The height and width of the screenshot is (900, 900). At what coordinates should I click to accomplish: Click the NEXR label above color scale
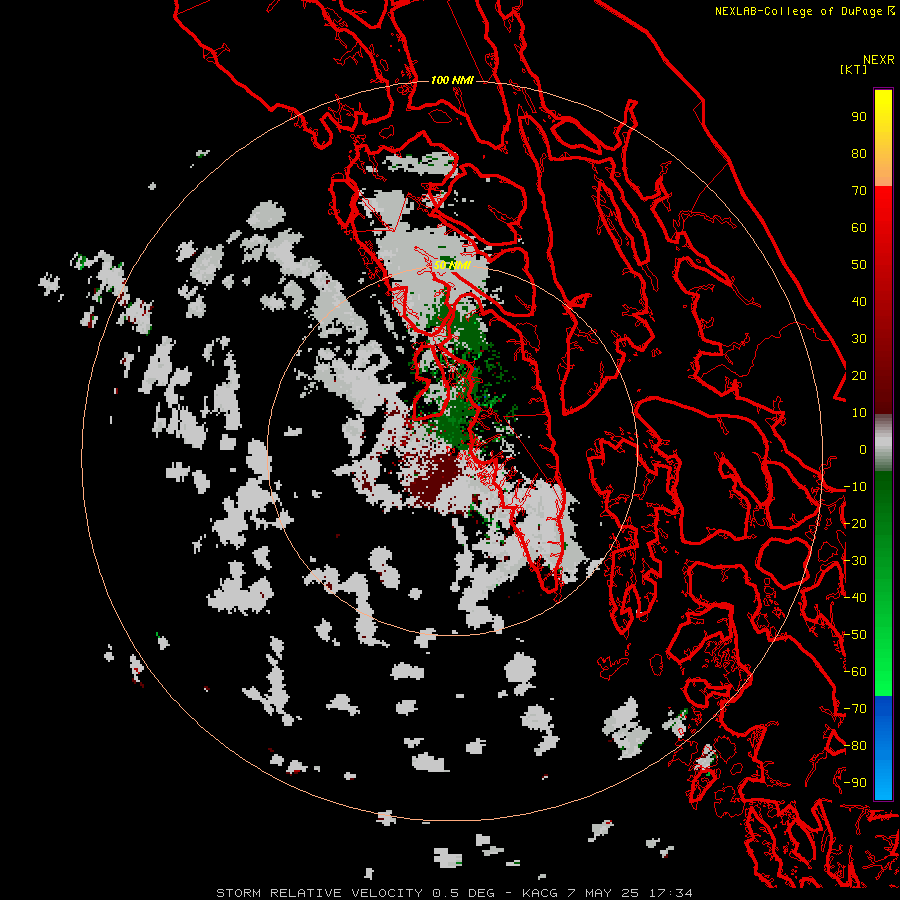point(879,60)
